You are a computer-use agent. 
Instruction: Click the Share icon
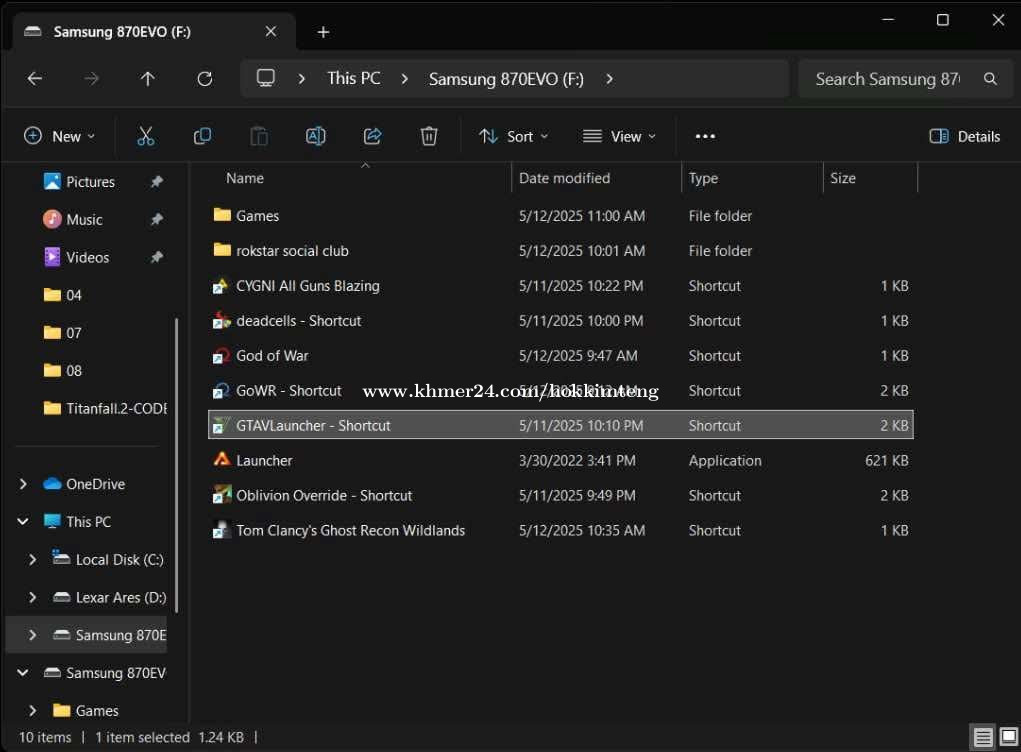pyautogui.click(x=372, y=136)
